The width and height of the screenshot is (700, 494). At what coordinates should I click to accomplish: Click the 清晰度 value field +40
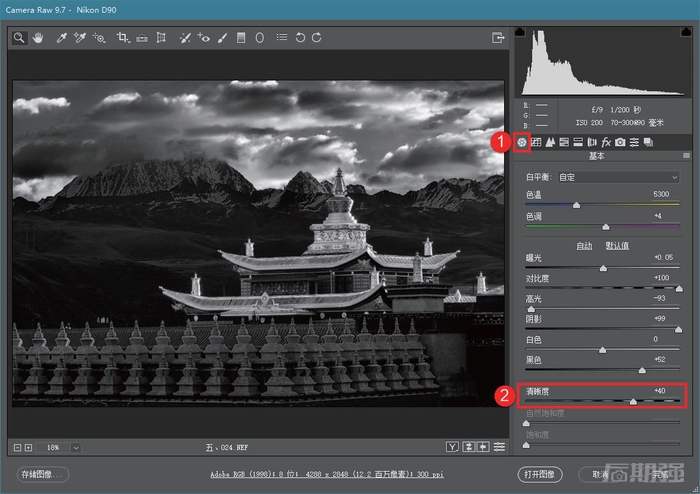click(x=660, y=391)
